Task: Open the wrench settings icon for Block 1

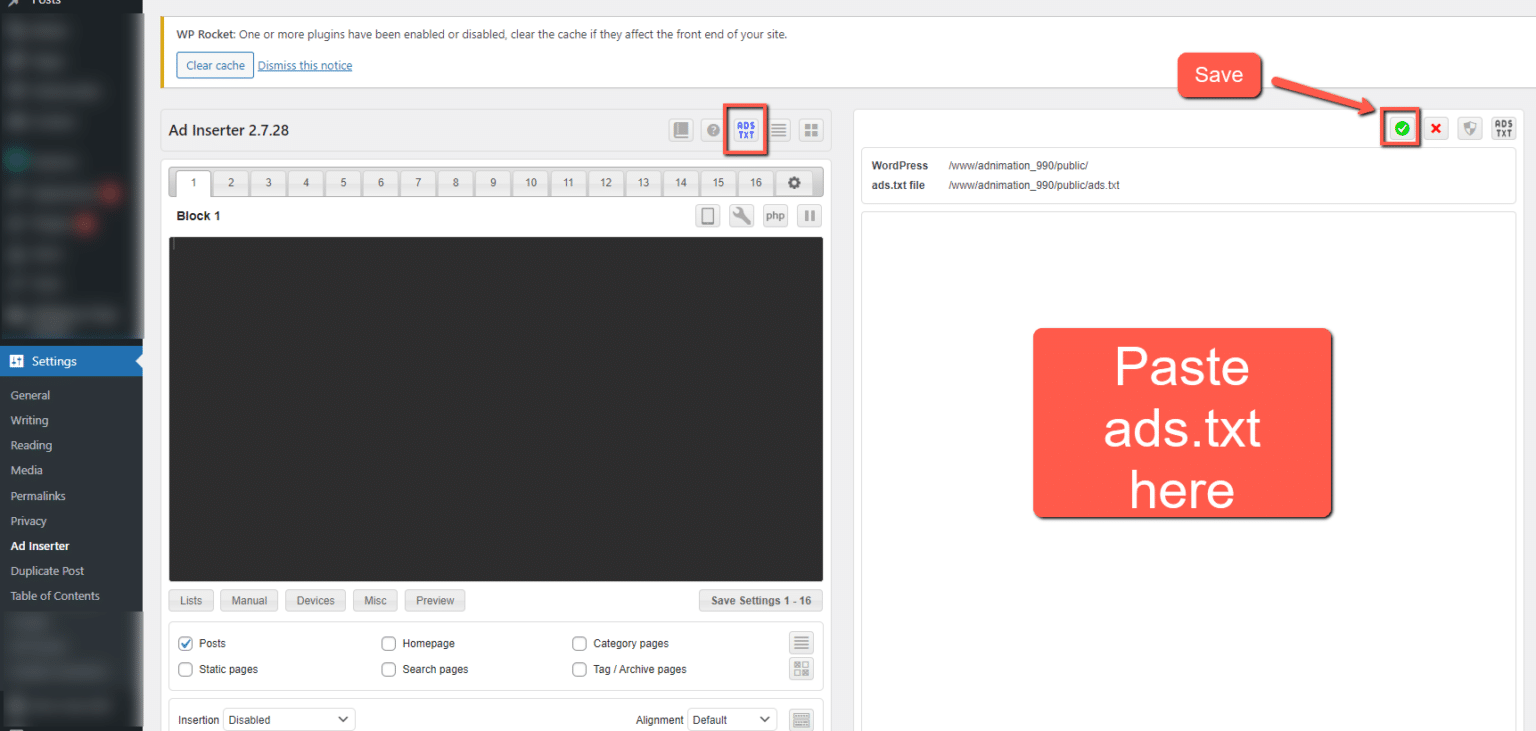Action: [741, 215]
